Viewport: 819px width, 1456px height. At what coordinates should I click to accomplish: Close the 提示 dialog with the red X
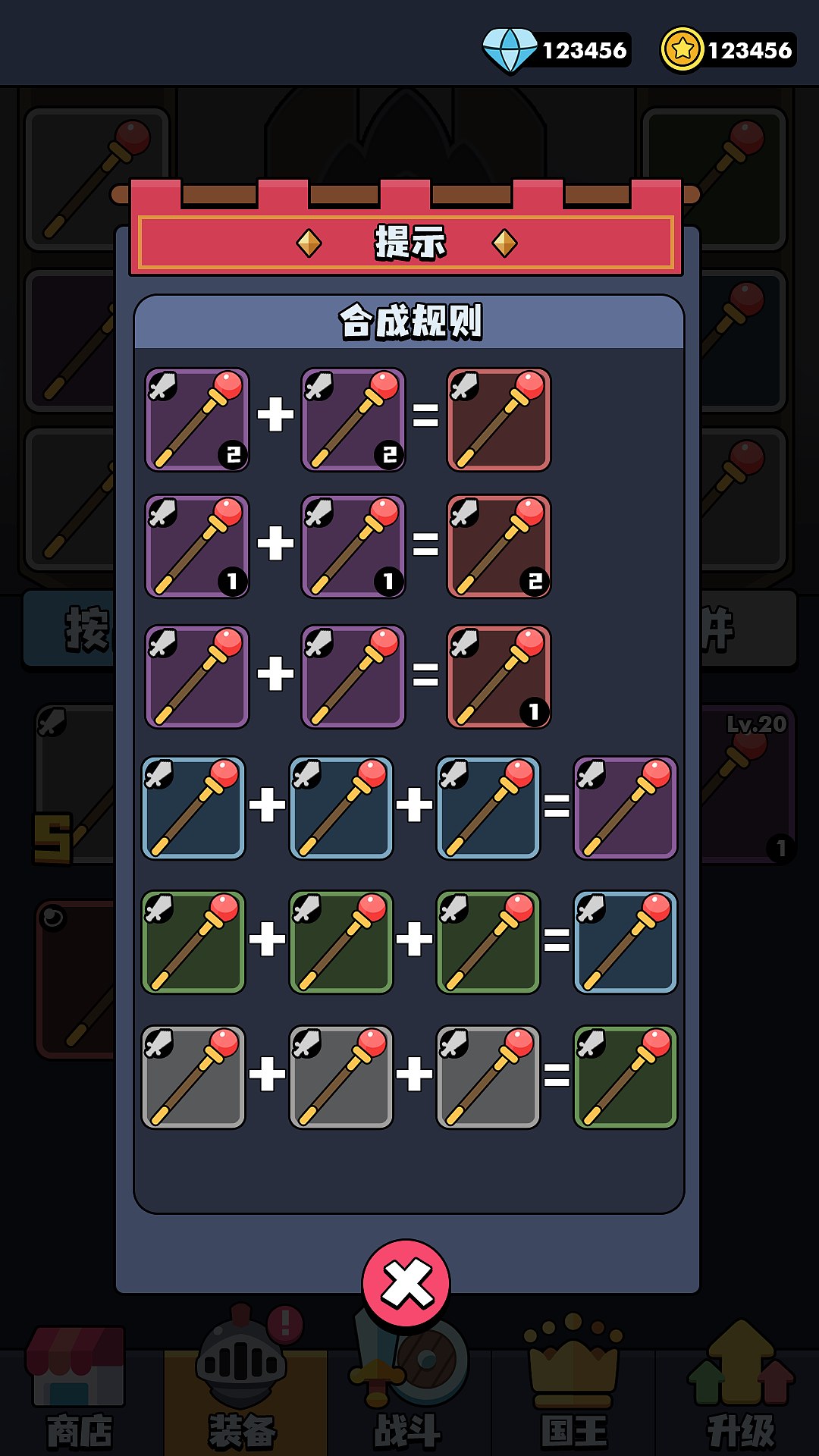pyautogui.click(x=406, y=1284)
